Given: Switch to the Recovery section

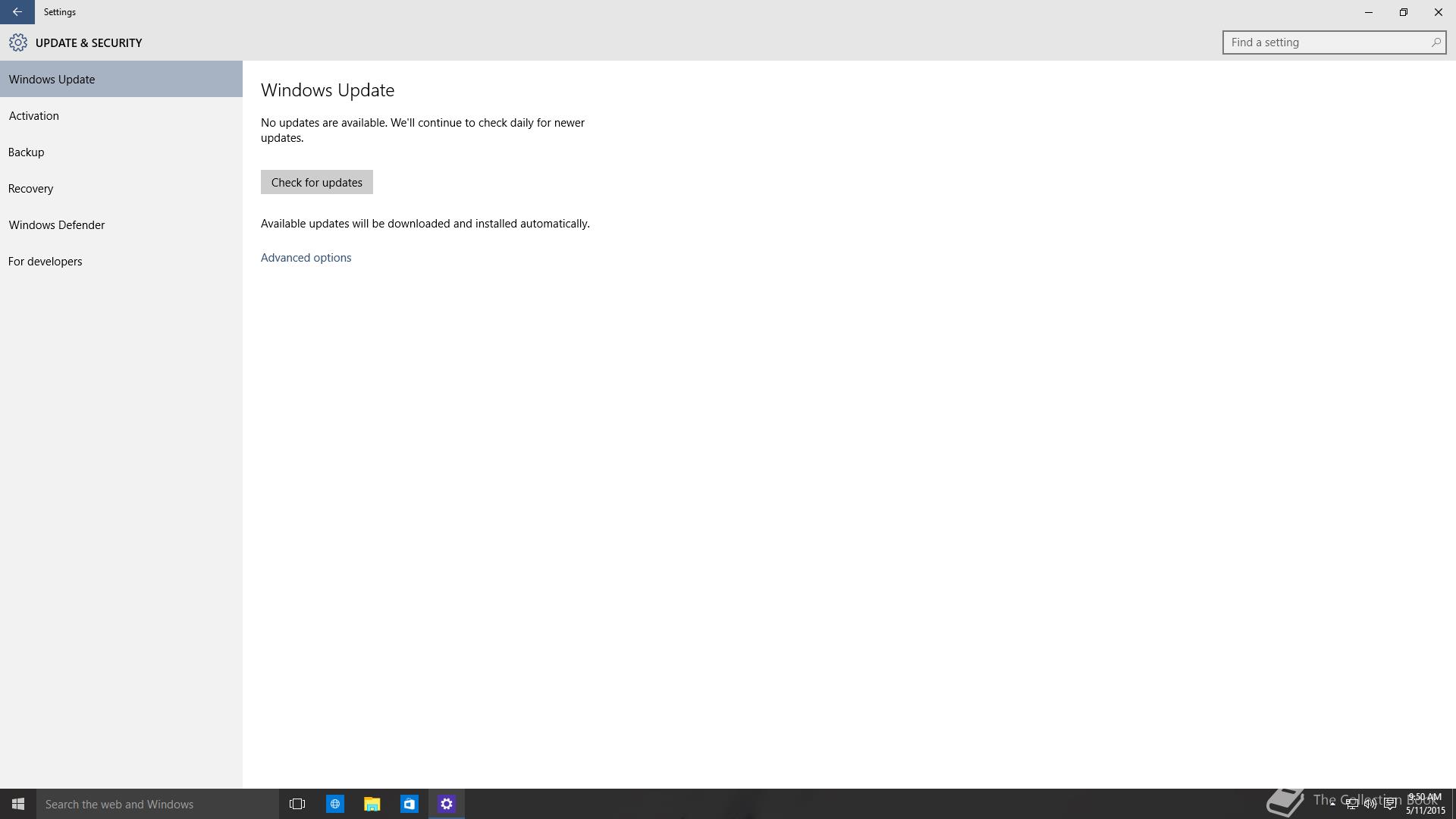Looking at the screenshot, I should [x=121, y=188].
